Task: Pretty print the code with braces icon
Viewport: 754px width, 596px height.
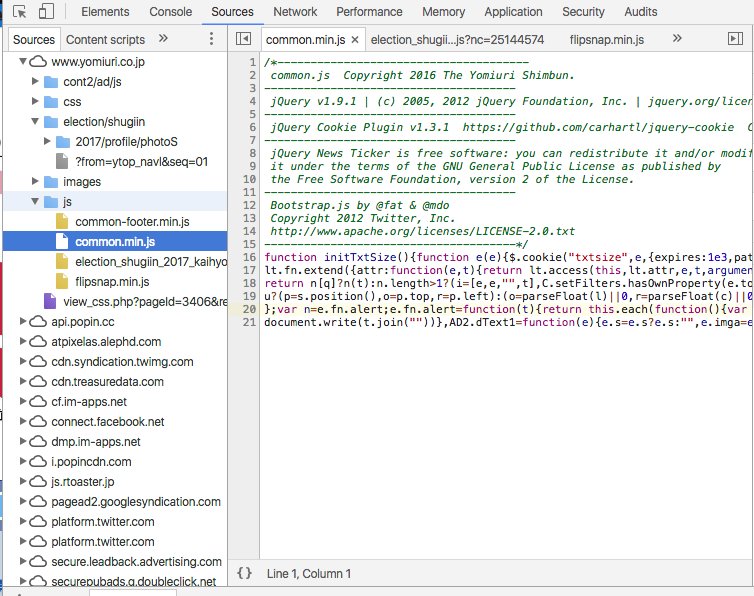Action: coord(244,573)
